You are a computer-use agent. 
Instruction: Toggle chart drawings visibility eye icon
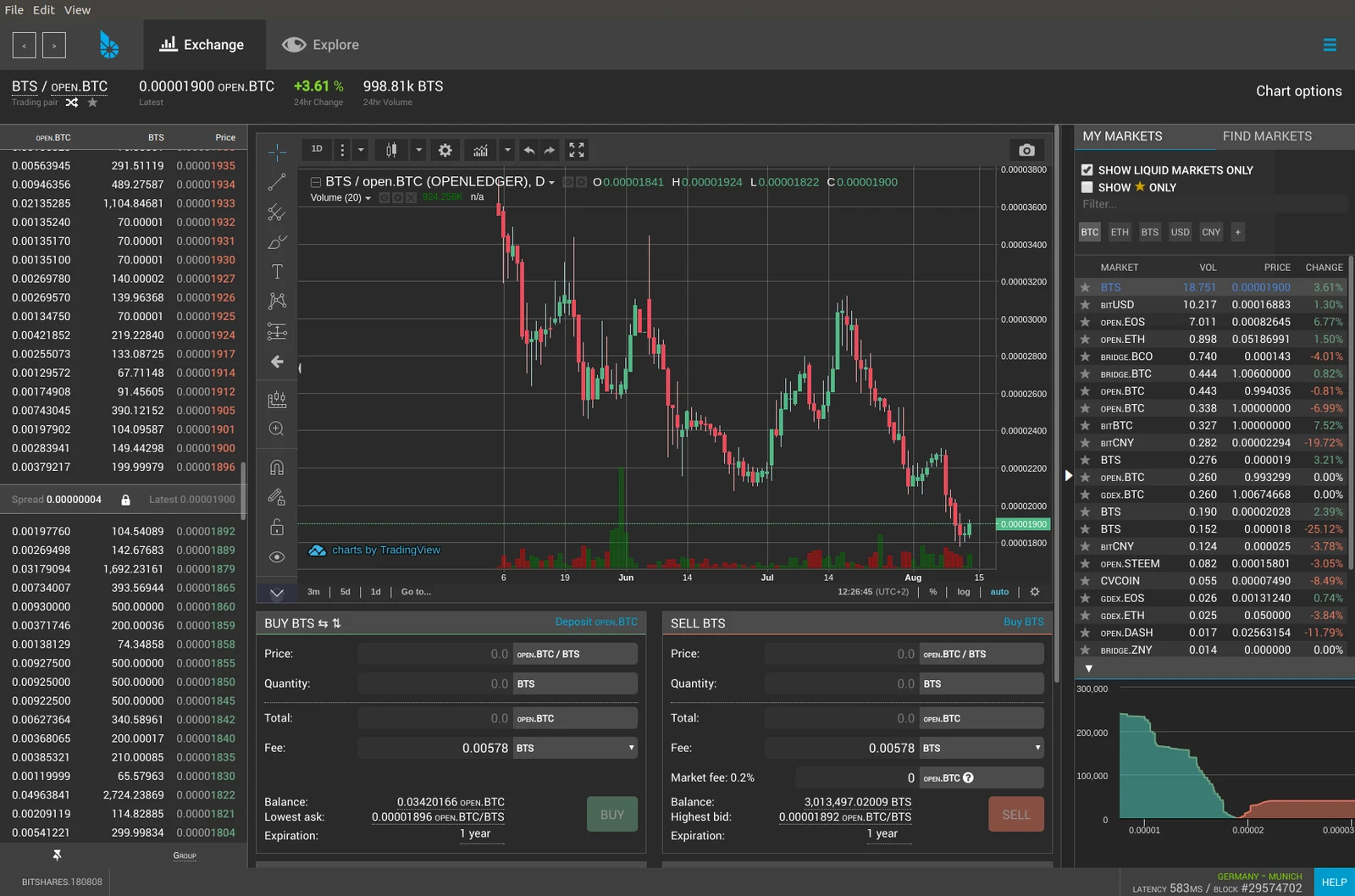click(277, 557)
